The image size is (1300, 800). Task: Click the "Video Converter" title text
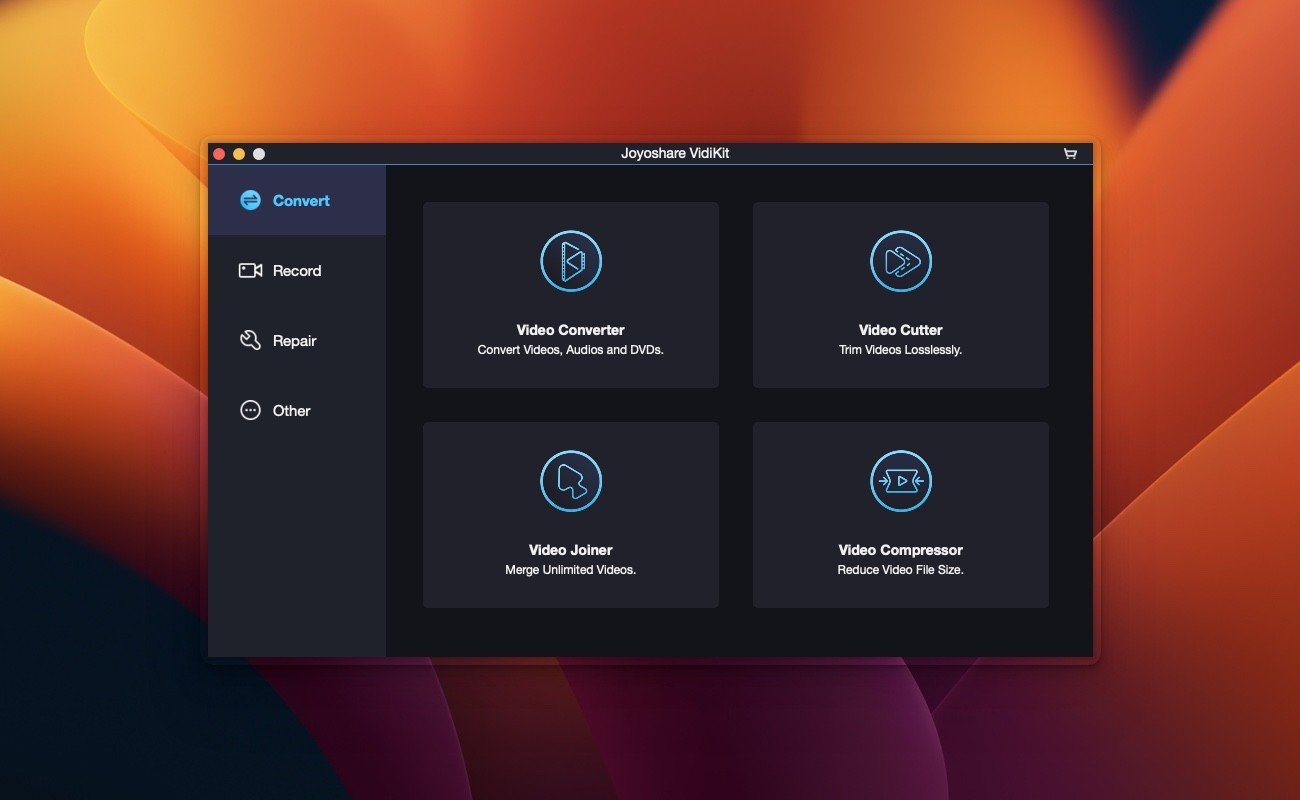pos(571,330)
